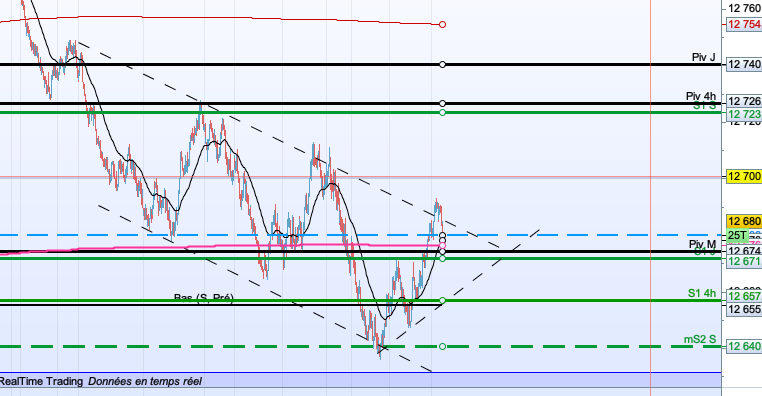Select the red circle on the top moving average

(x=442, y=24)
